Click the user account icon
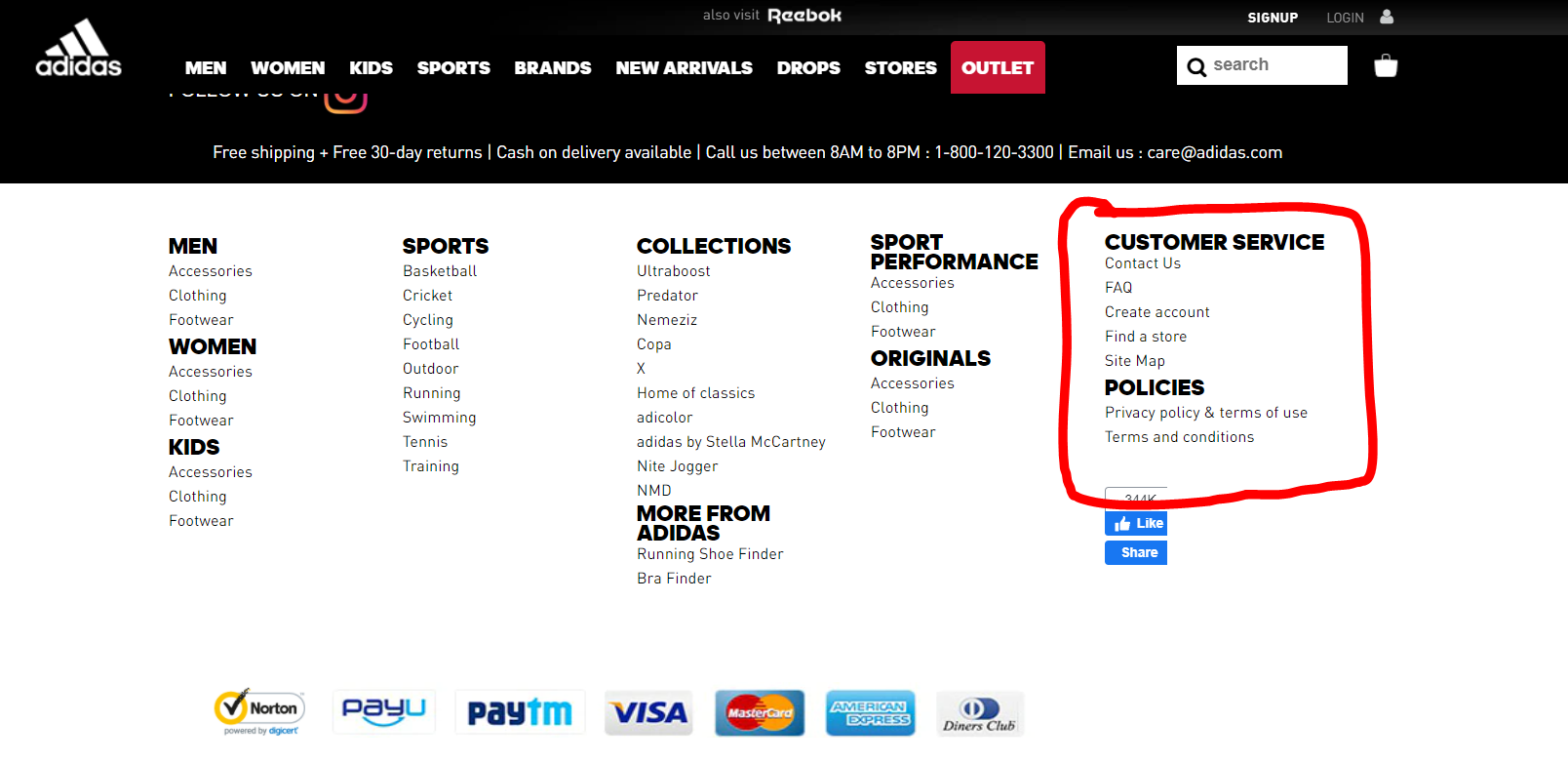 click(x=1387, y=17)
